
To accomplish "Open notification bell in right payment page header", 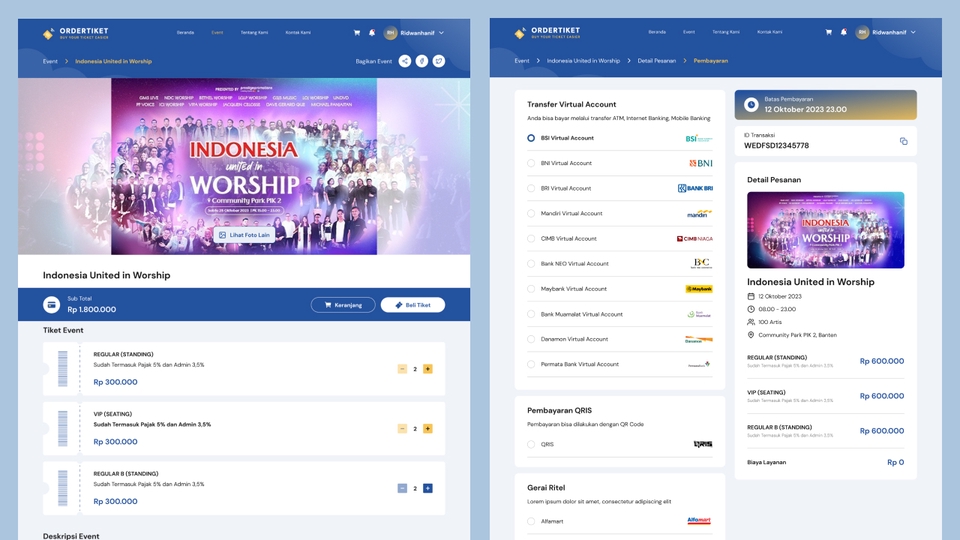I will [844, 32].
